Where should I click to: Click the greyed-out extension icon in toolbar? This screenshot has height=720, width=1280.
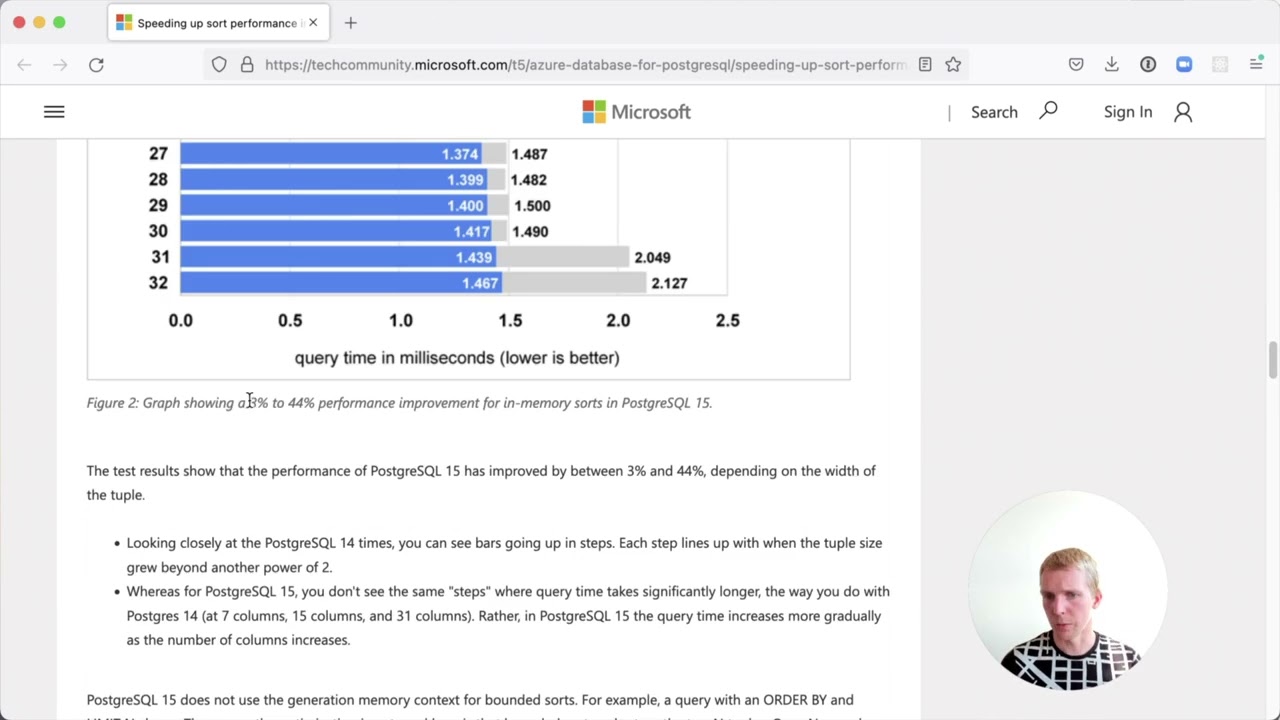[x=1220, y=65]
